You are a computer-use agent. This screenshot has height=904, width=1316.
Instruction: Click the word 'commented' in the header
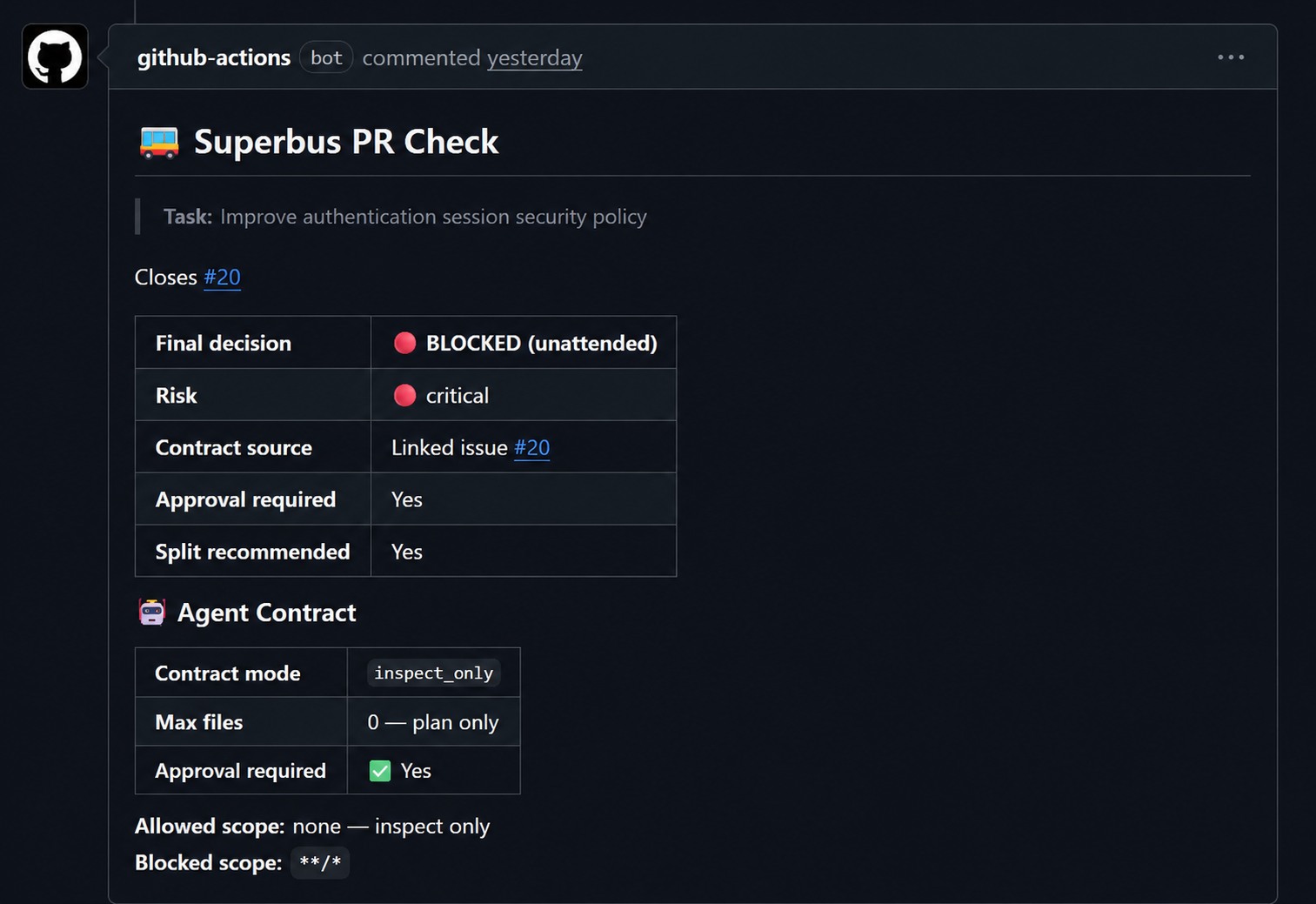[x=421, y=57]
